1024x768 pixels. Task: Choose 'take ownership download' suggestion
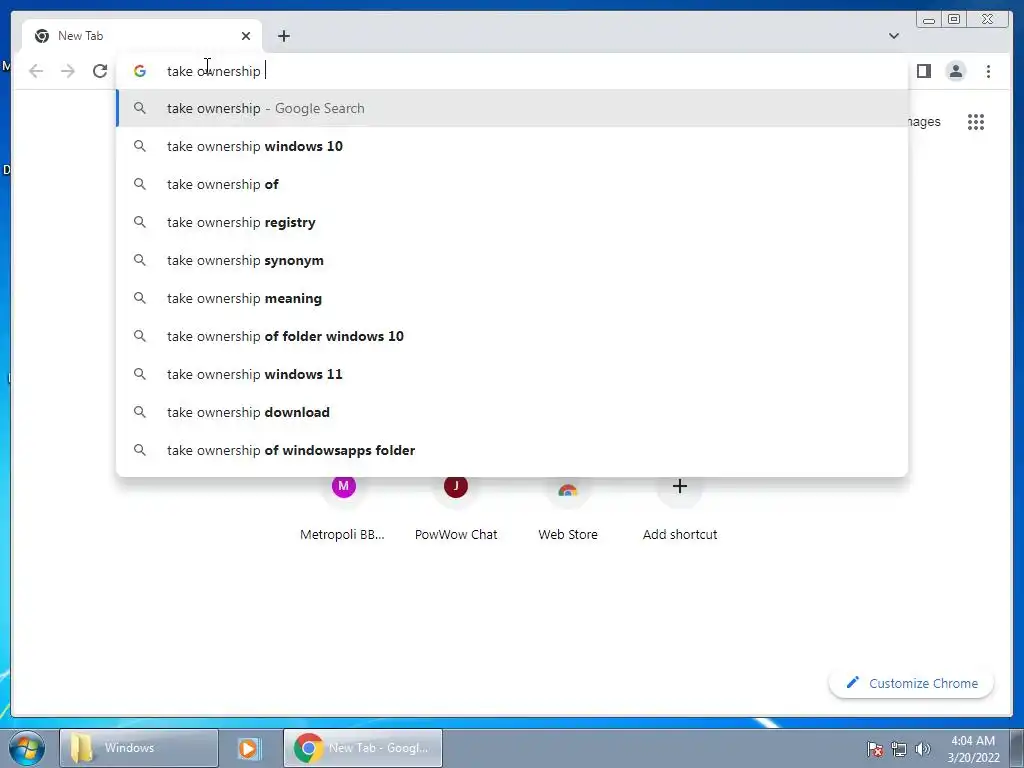point(512,412)
